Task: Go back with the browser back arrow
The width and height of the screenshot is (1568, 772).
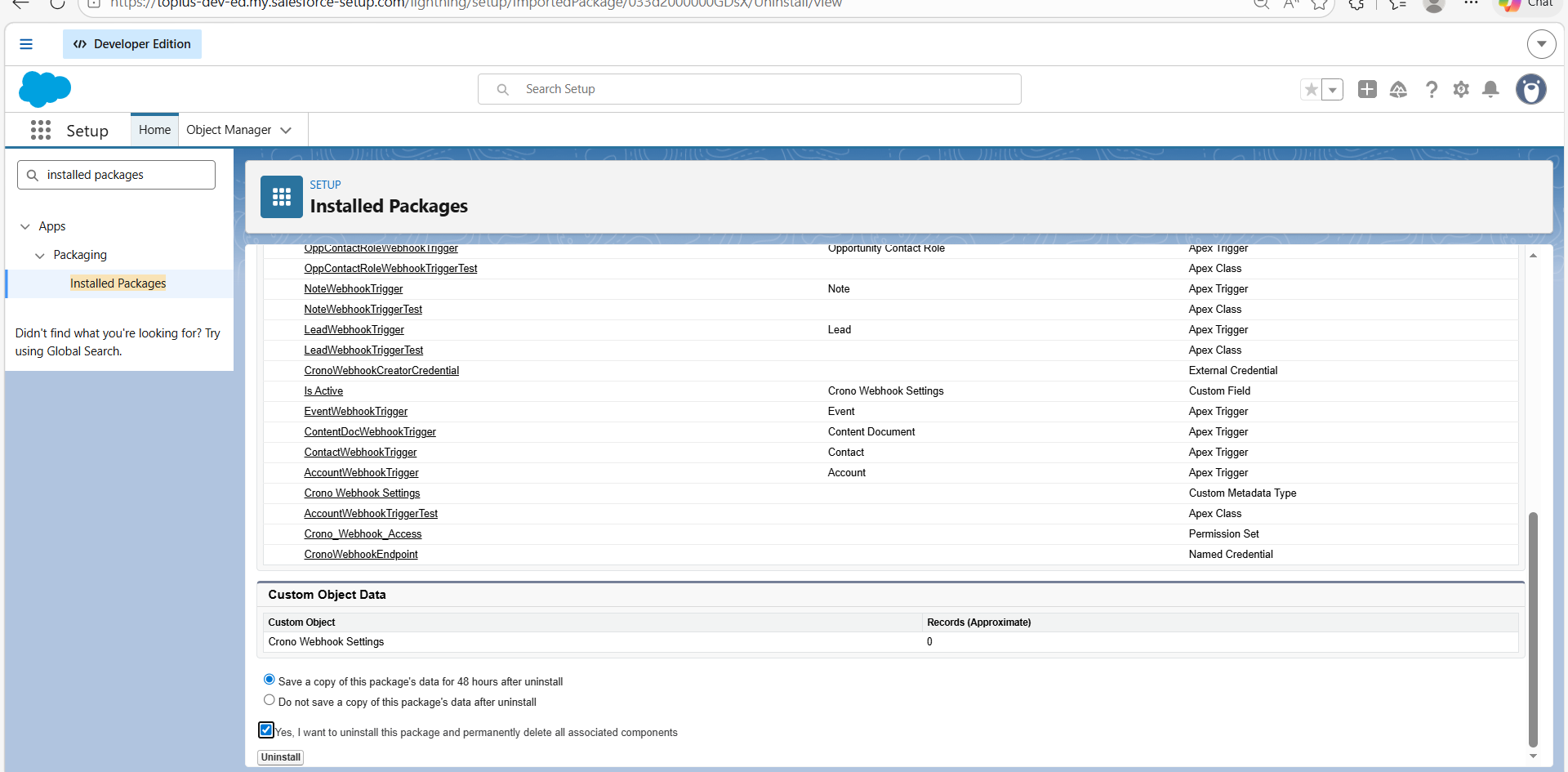Action: (x=21, y=4)
